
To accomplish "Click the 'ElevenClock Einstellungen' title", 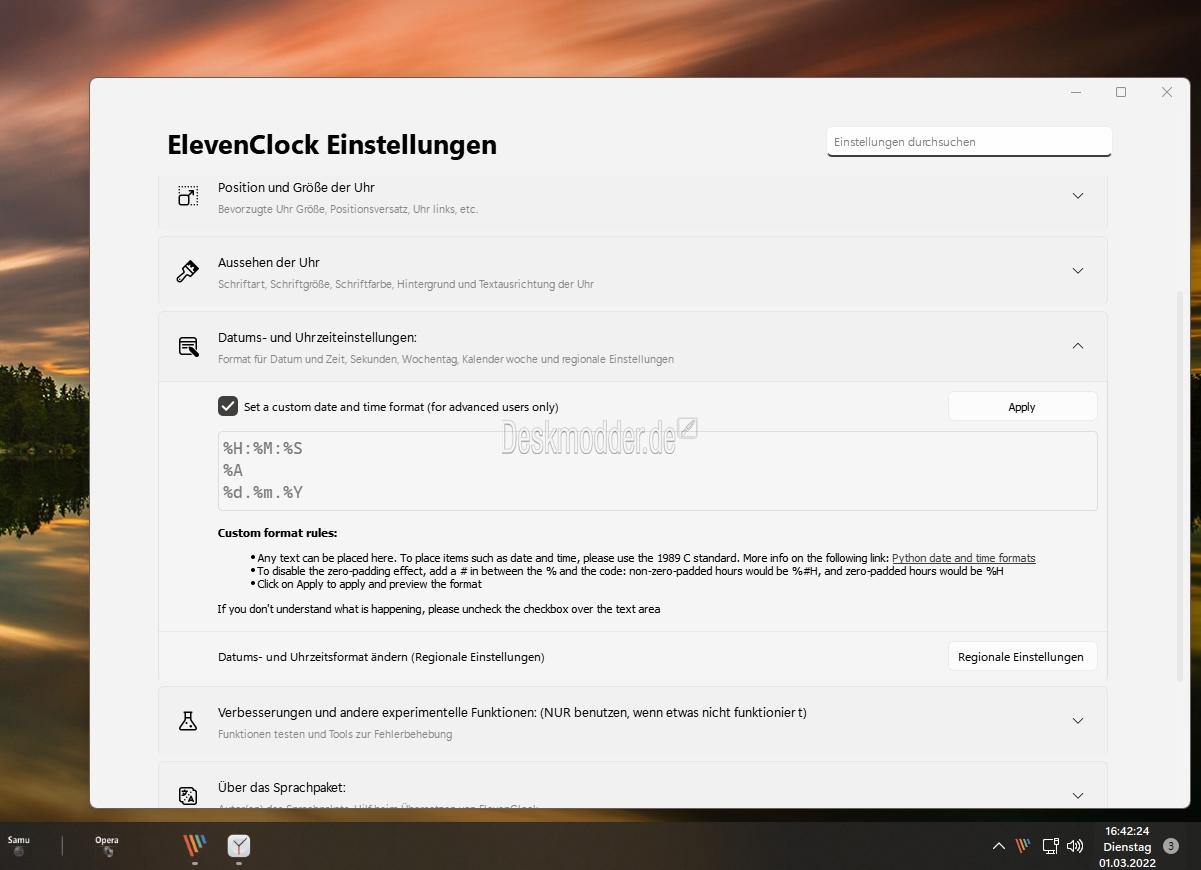I will [332, 145].
